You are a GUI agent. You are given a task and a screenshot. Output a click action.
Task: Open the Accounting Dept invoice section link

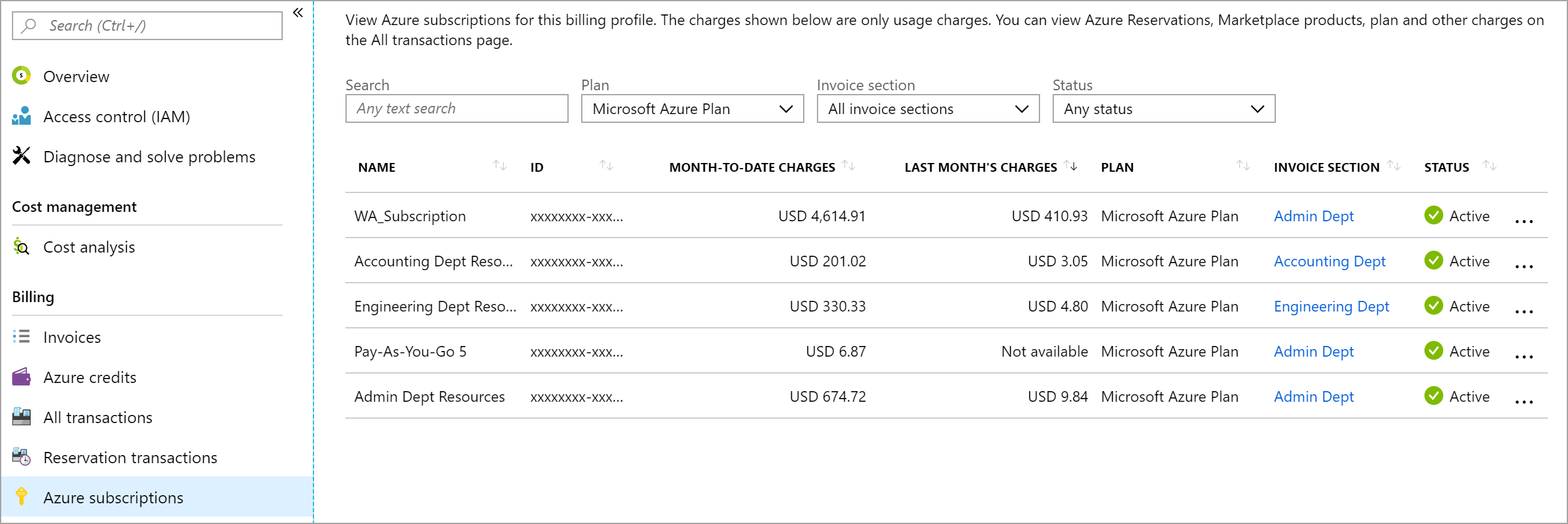[x=1329, y=261]
